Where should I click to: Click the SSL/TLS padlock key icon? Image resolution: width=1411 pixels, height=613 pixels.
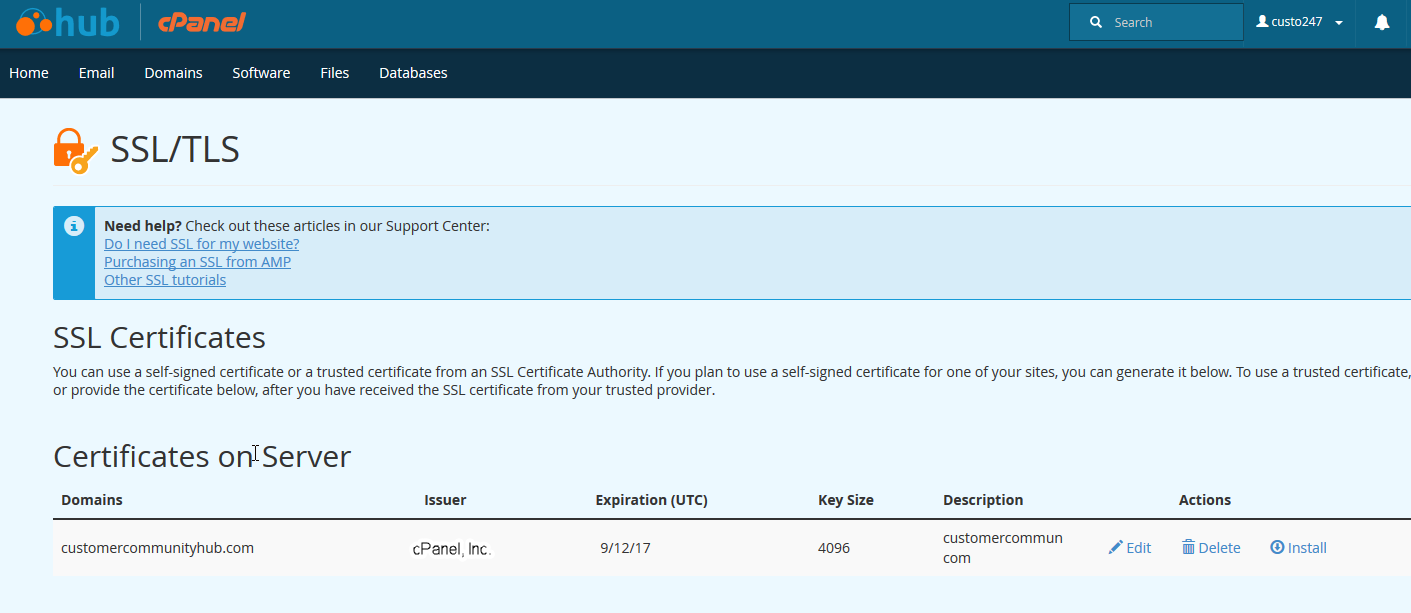click(75, 151)
